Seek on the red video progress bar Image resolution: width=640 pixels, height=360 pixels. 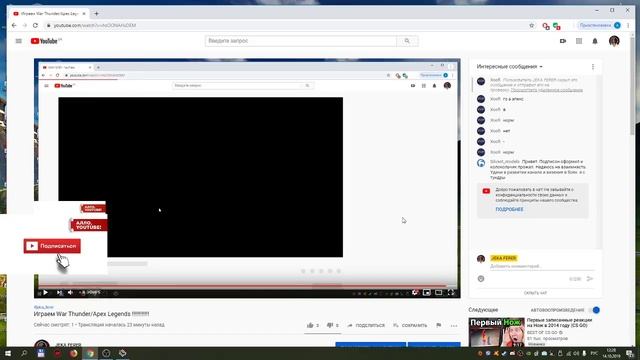point(247,286)
